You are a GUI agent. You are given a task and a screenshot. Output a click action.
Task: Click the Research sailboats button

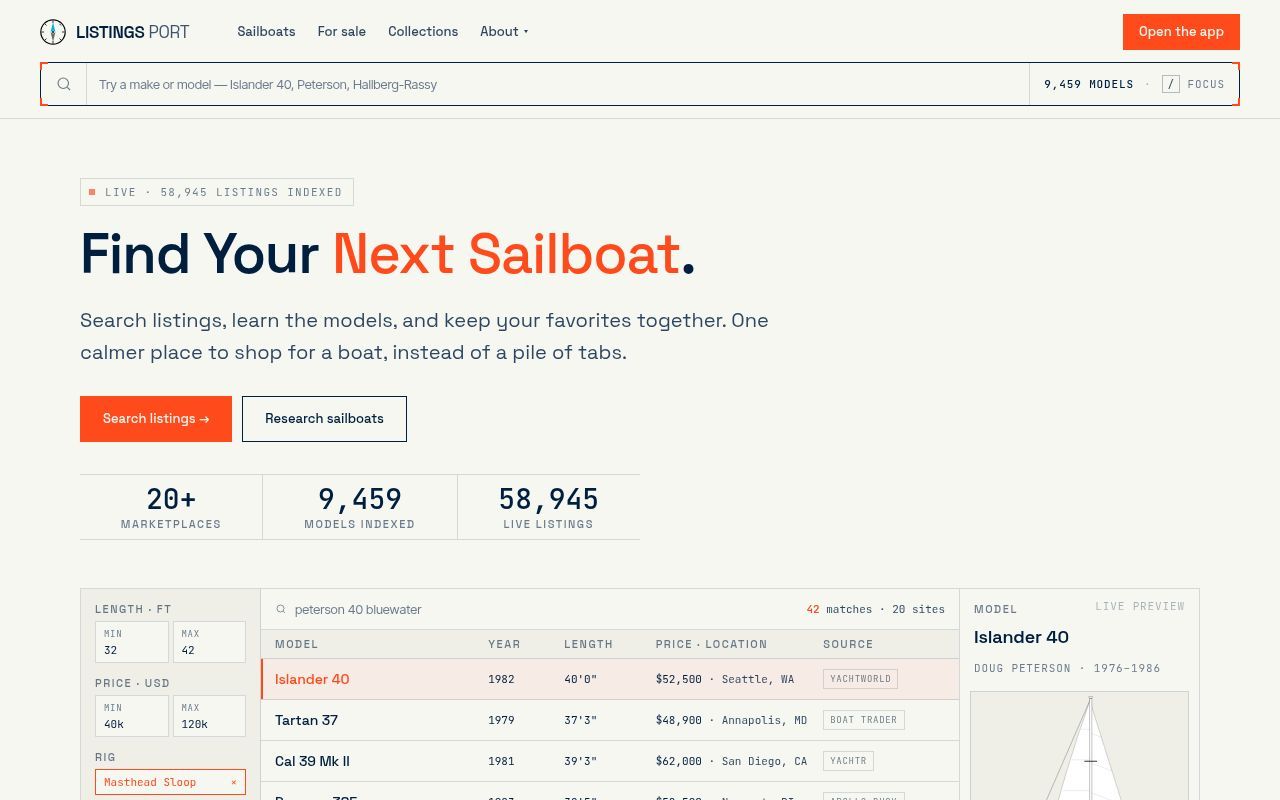pos(324,419)
